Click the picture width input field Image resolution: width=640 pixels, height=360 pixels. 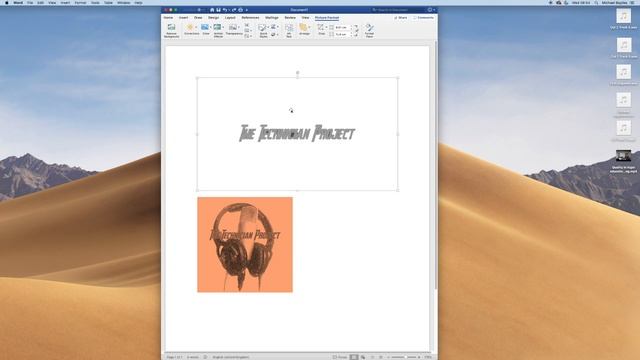point(342,34)
